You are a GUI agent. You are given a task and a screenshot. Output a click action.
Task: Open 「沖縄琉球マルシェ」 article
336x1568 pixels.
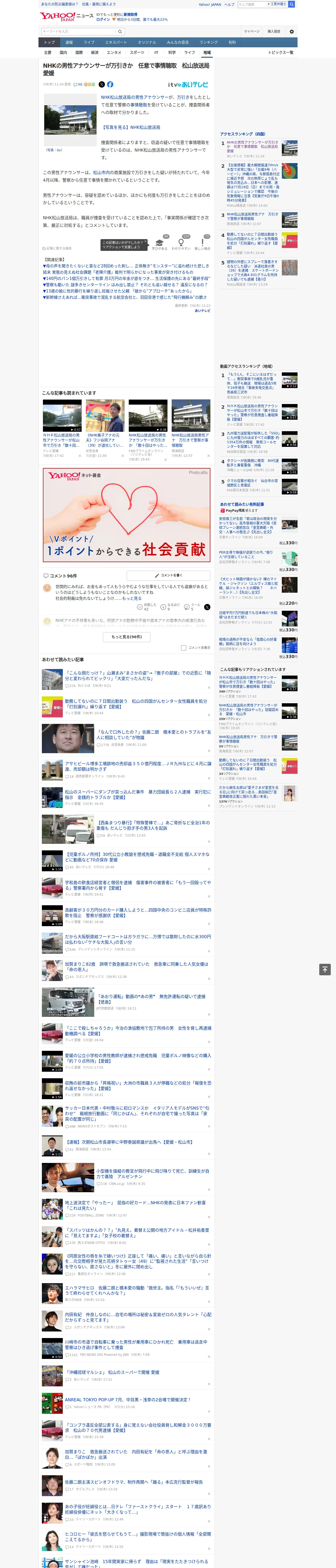click(112, 1372)
